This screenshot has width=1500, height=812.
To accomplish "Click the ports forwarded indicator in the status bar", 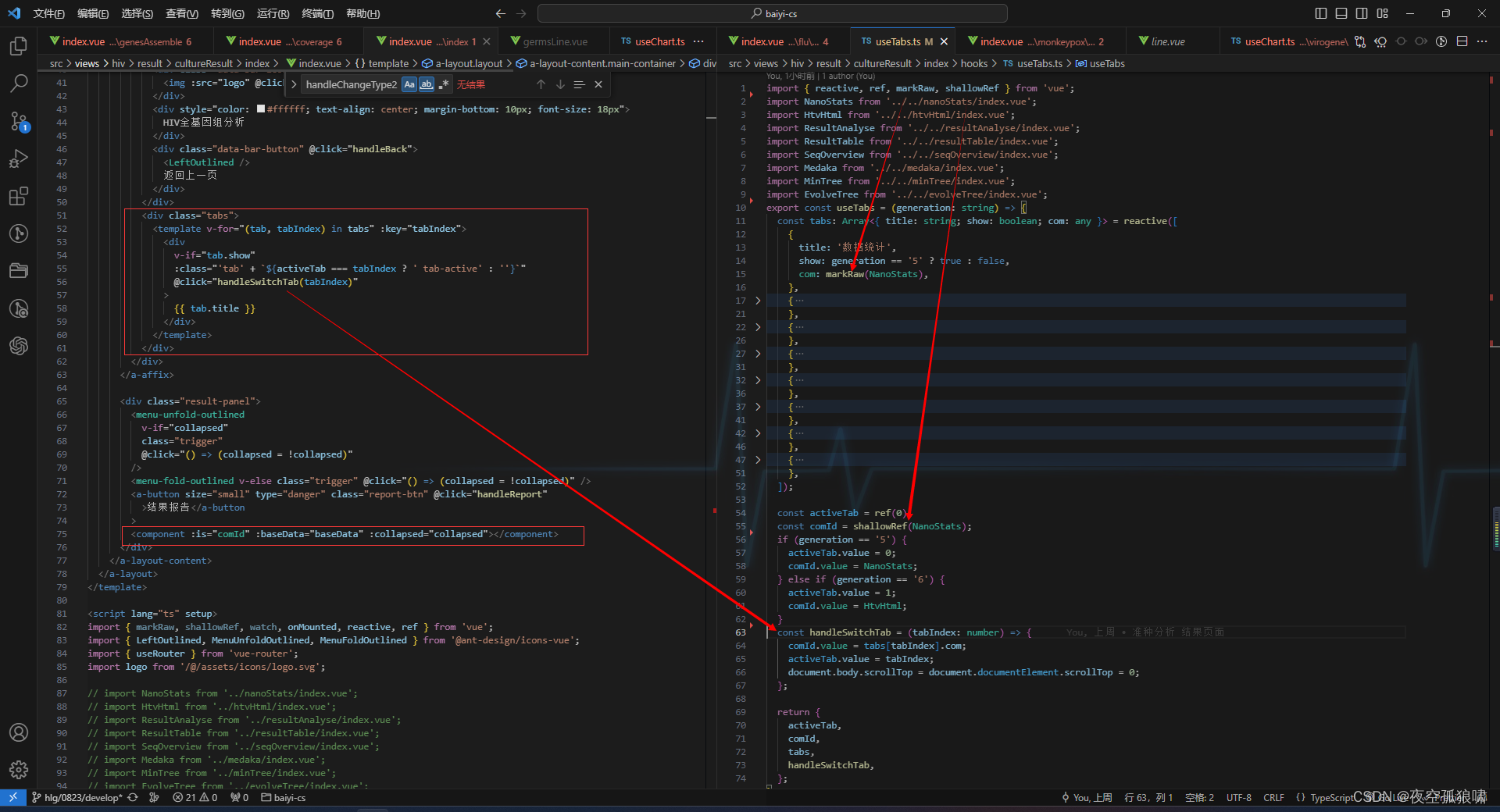I will coord(239,797).
